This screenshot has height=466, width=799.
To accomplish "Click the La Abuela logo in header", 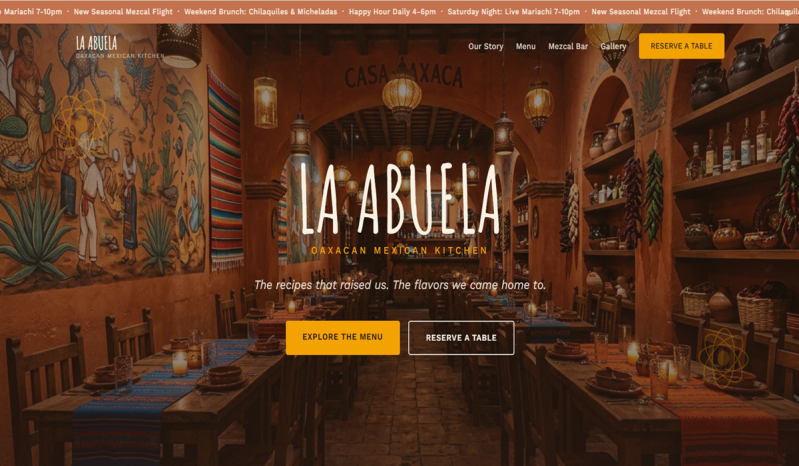I will [x=97, y=43].
